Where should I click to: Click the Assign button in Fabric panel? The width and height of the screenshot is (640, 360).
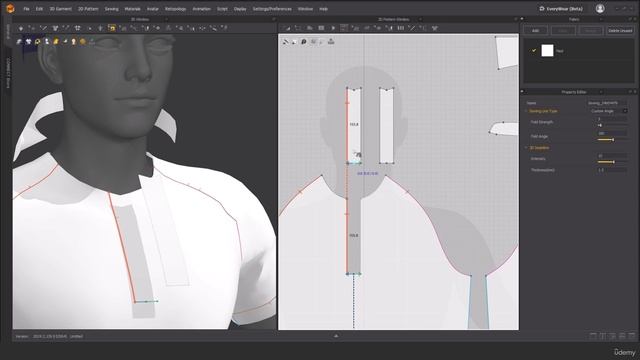[x=591, y=31]
